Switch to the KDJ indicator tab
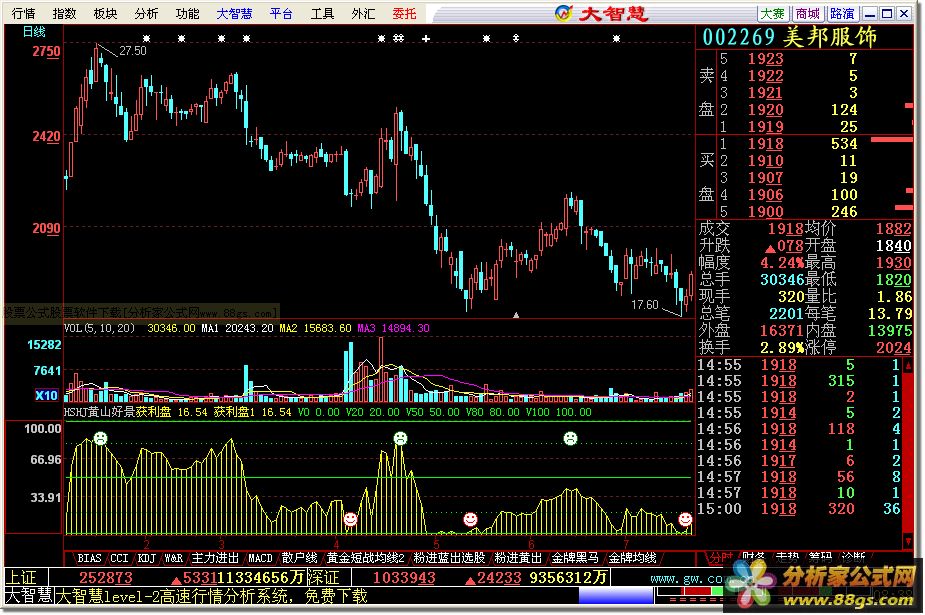This screenshot has width=925, height=615. 146,558
